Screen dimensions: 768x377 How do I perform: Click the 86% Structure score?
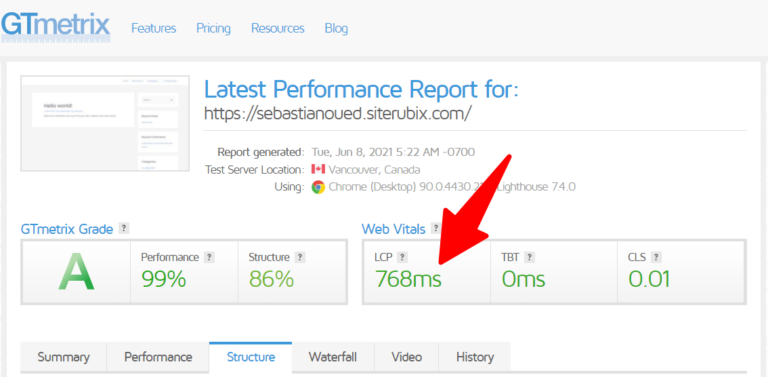tap(271, 279)
